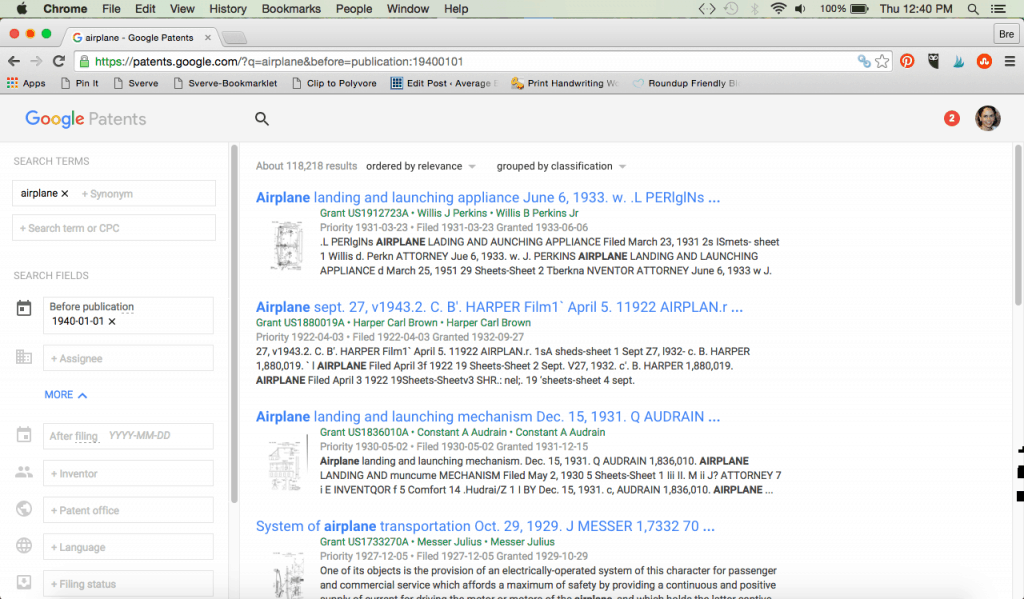Open the After filing date type selector
The height and width of the screenshot is (599, 1024).
(x=74, y=436)
